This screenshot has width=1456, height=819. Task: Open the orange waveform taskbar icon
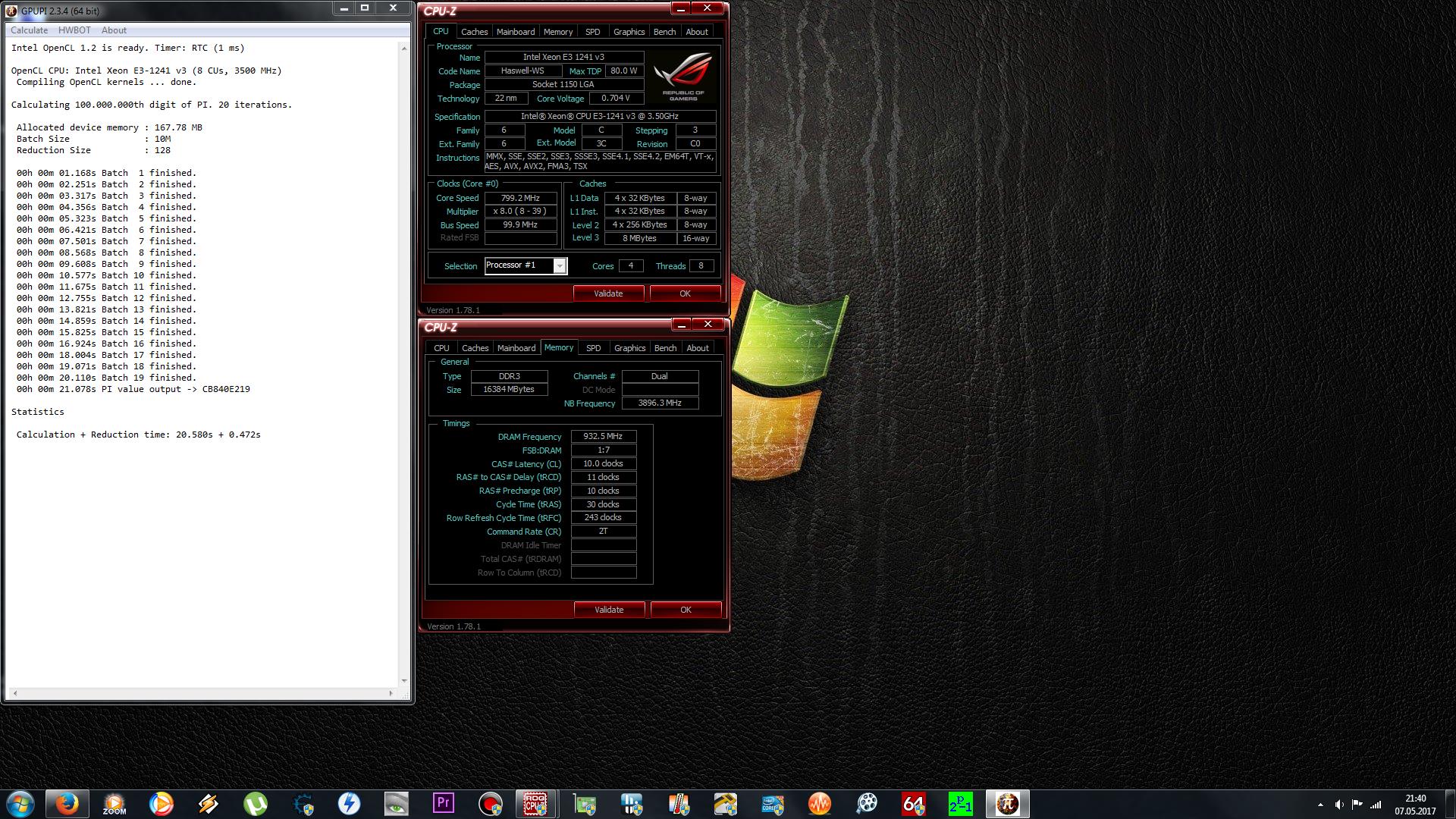(820, 804)
